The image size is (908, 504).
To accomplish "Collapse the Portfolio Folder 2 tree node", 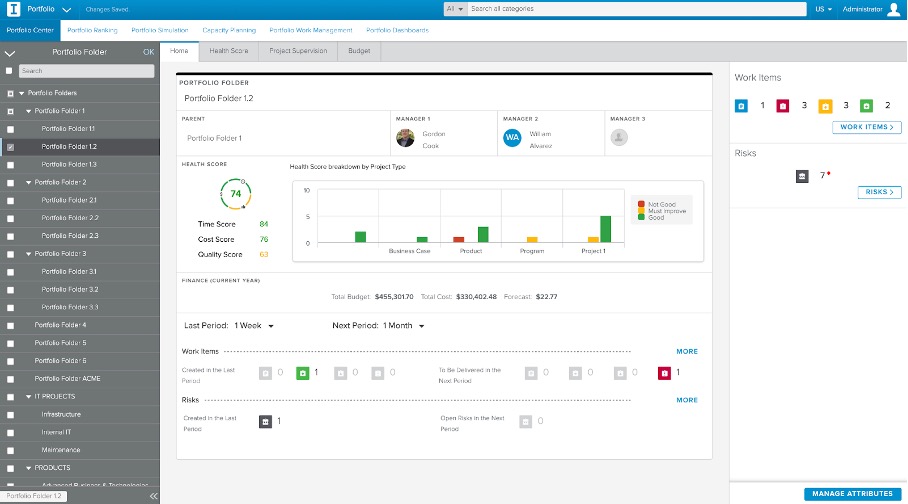I will point(28,183).
